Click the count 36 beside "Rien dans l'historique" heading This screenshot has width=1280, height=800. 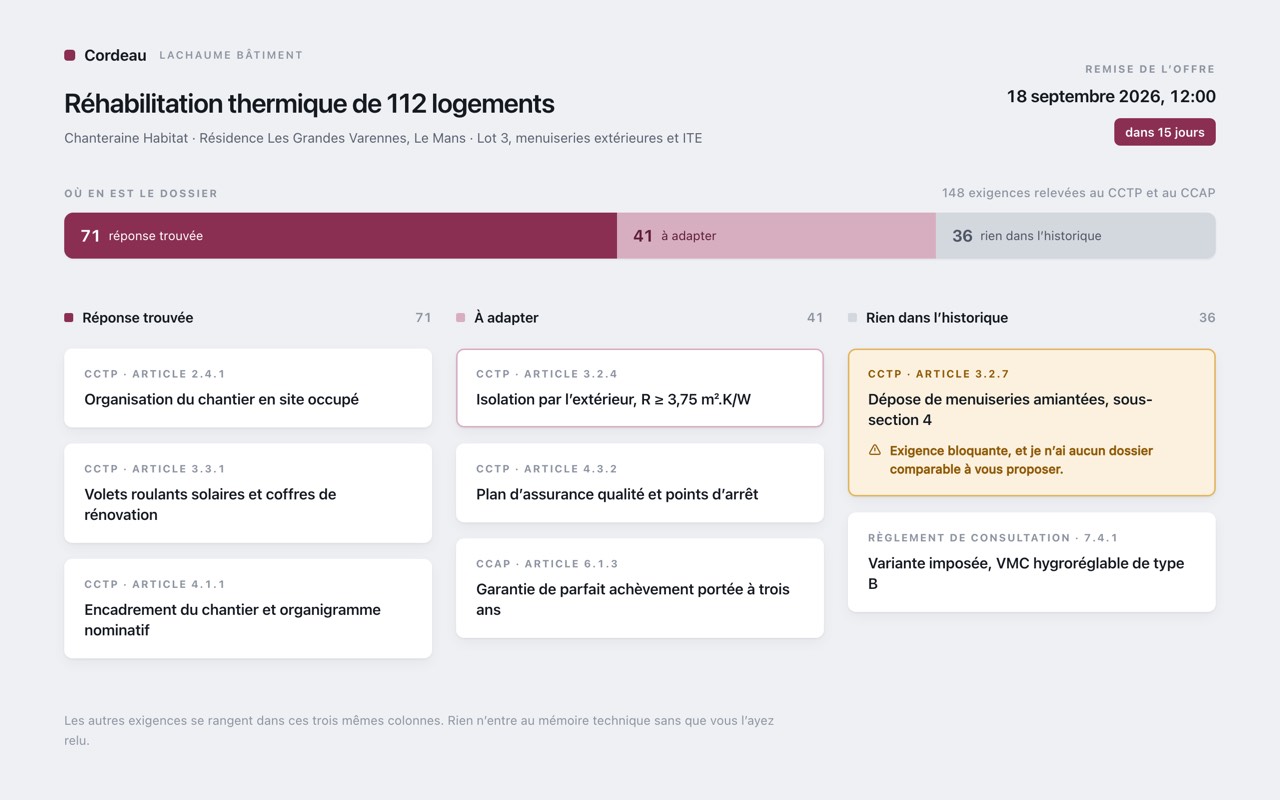pos(1207,318)
